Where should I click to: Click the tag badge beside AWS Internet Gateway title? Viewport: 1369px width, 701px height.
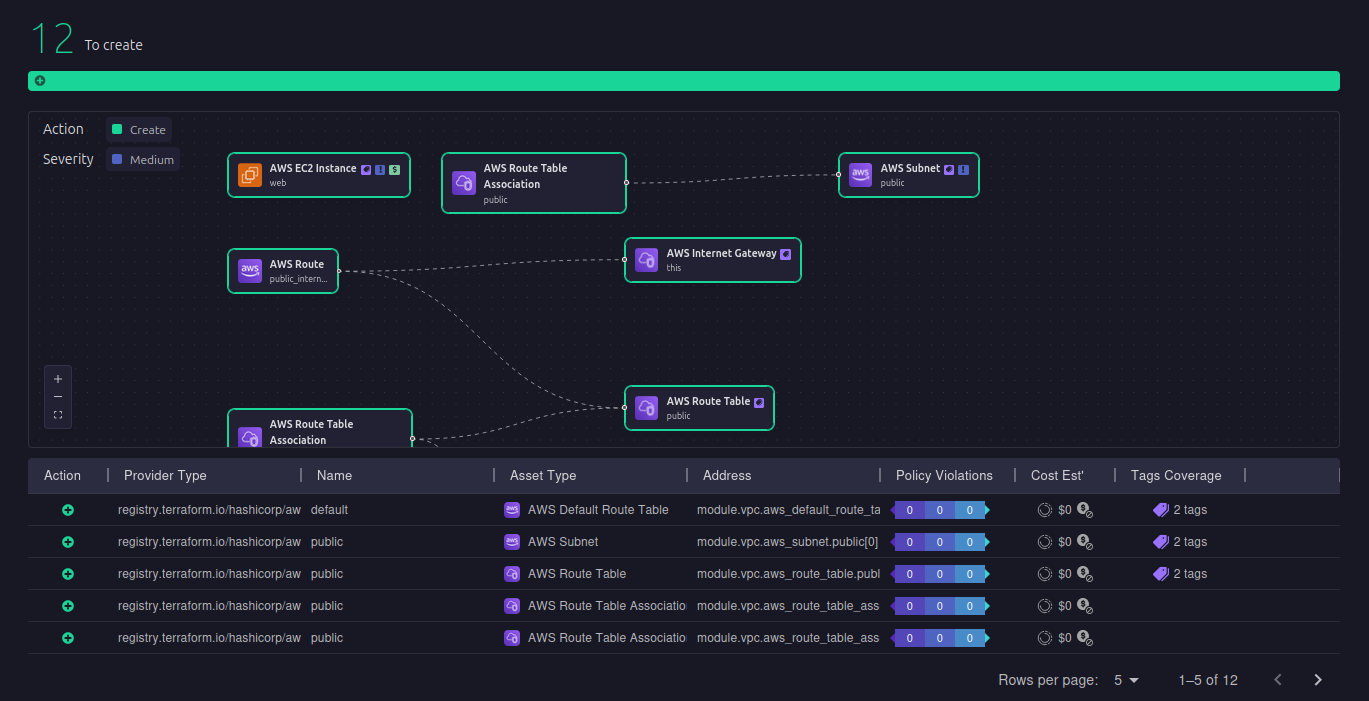[786, 254]
